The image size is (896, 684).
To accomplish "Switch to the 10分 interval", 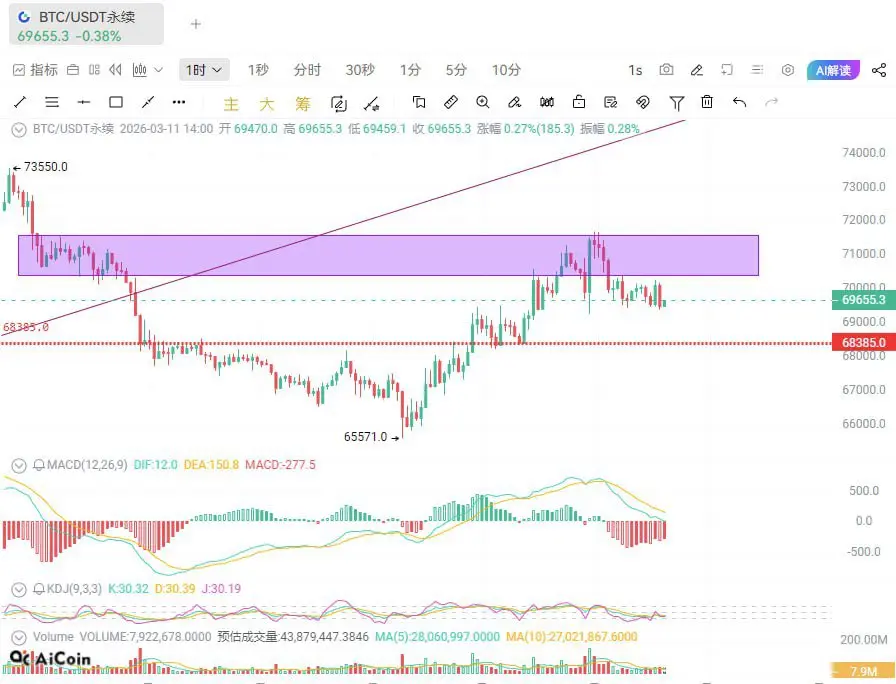I will [x=506, y=70].
